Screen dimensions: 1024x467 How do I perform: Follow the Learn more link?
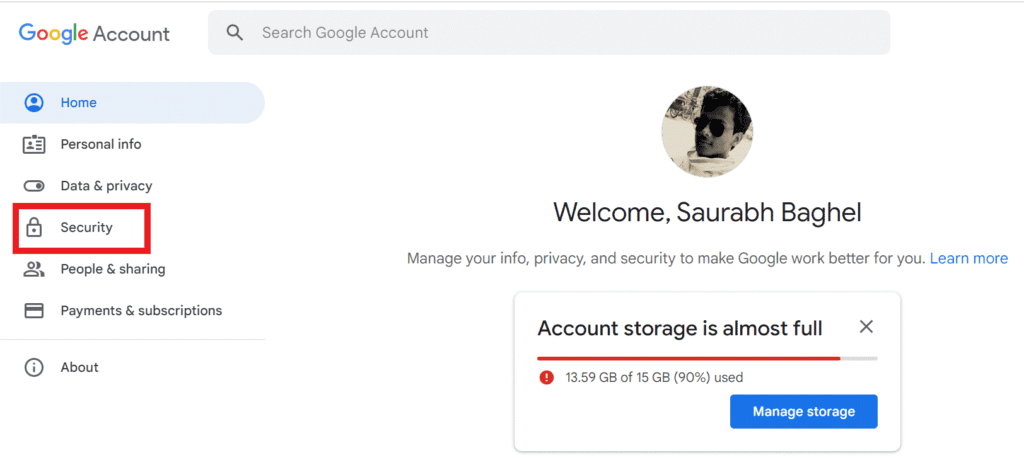click(x=968, y=259)
